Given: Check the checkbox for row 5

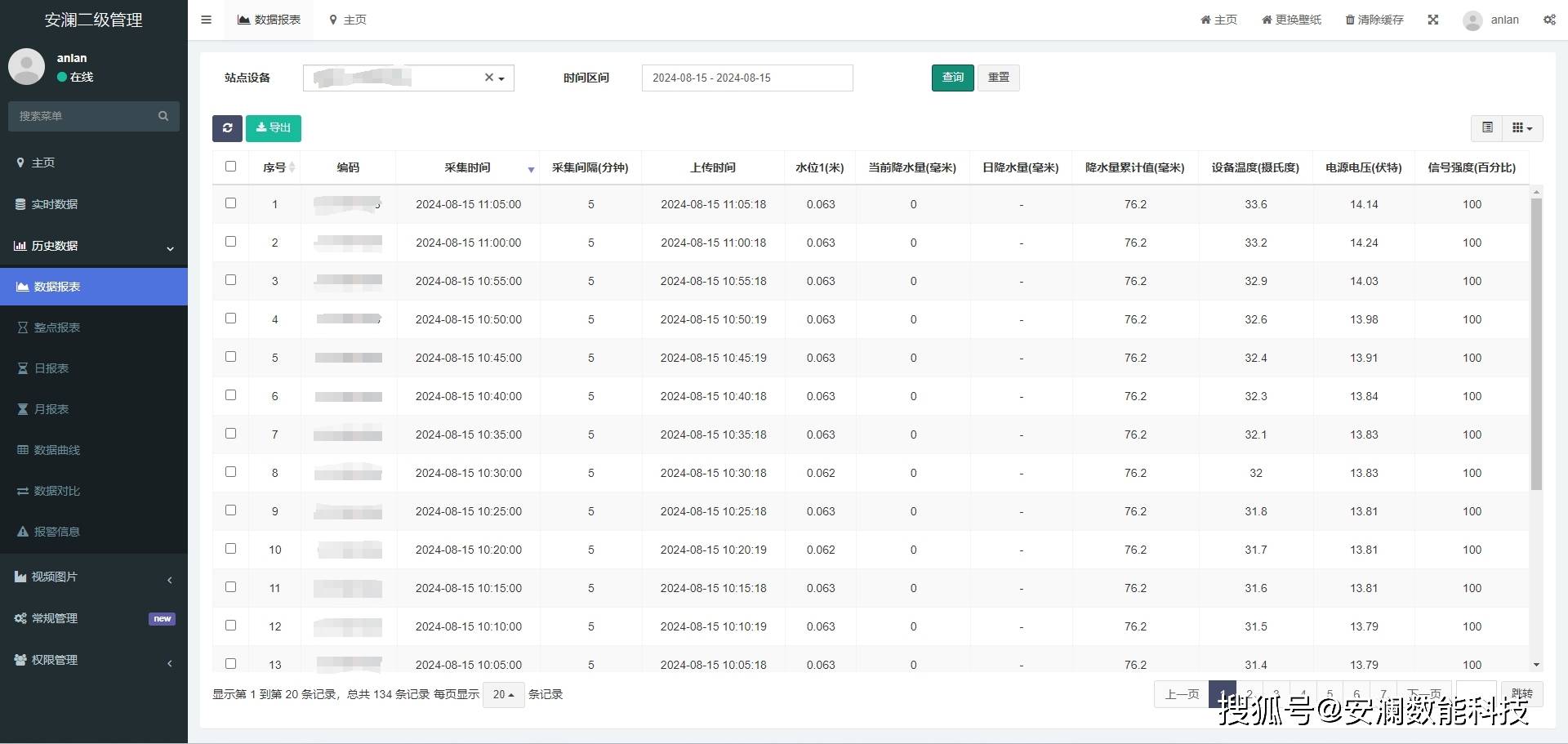Looking at the screenshot, I should [230, 357].
